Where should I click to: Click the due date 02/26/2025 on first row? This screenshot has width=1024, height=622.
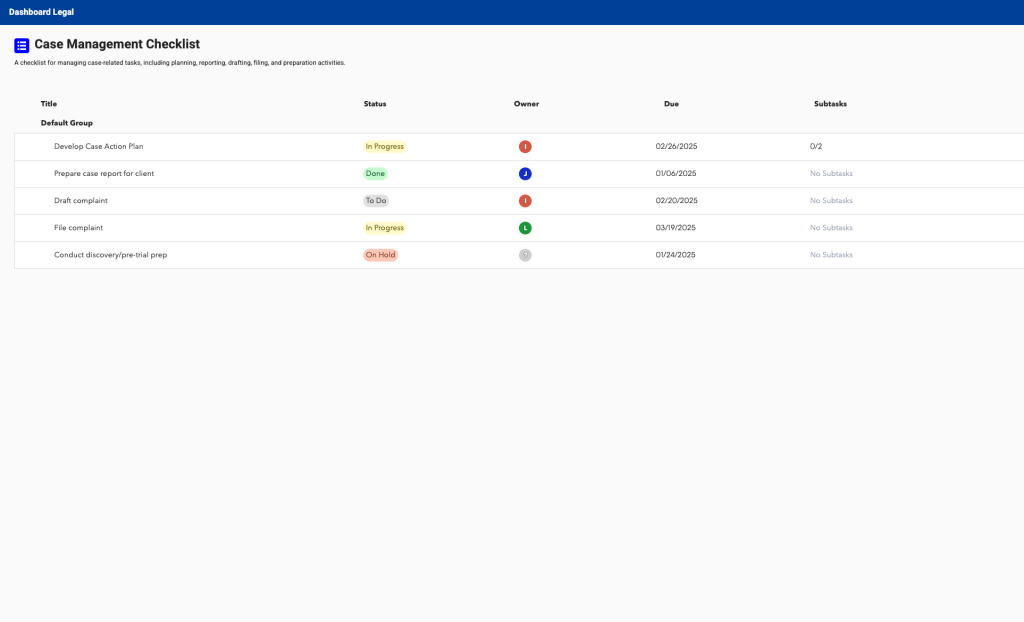coord(675,146)
